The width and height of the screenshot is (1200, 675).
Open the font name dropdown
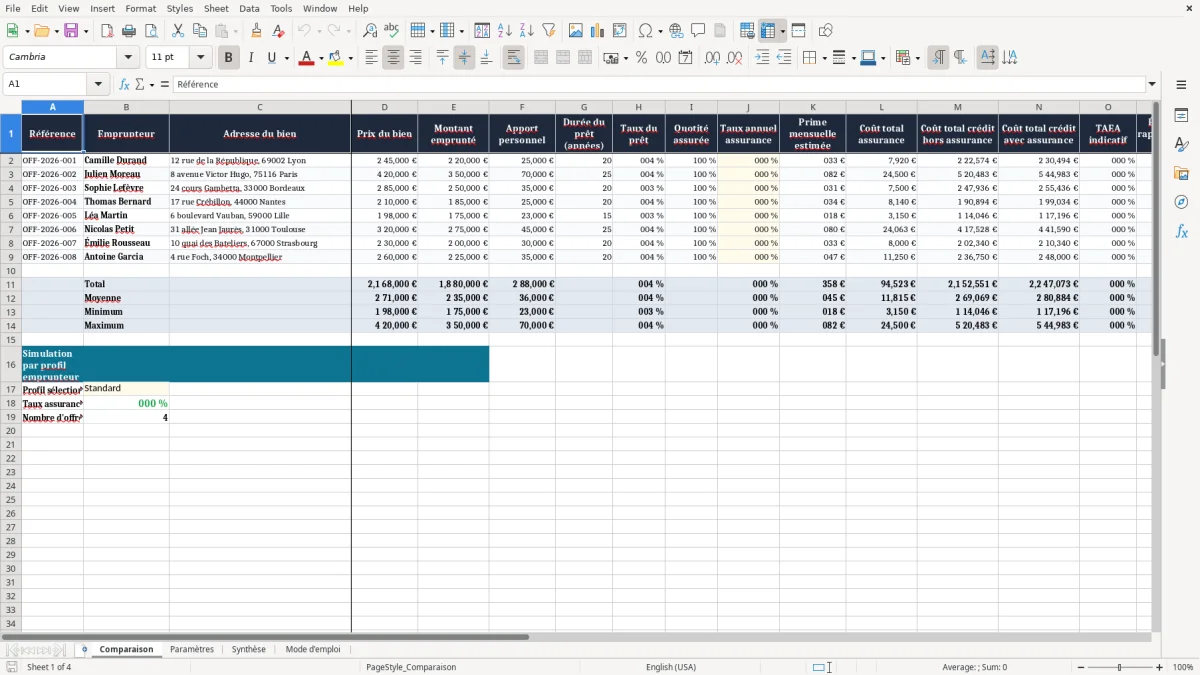pyautogui.click(x=128, y=58)
